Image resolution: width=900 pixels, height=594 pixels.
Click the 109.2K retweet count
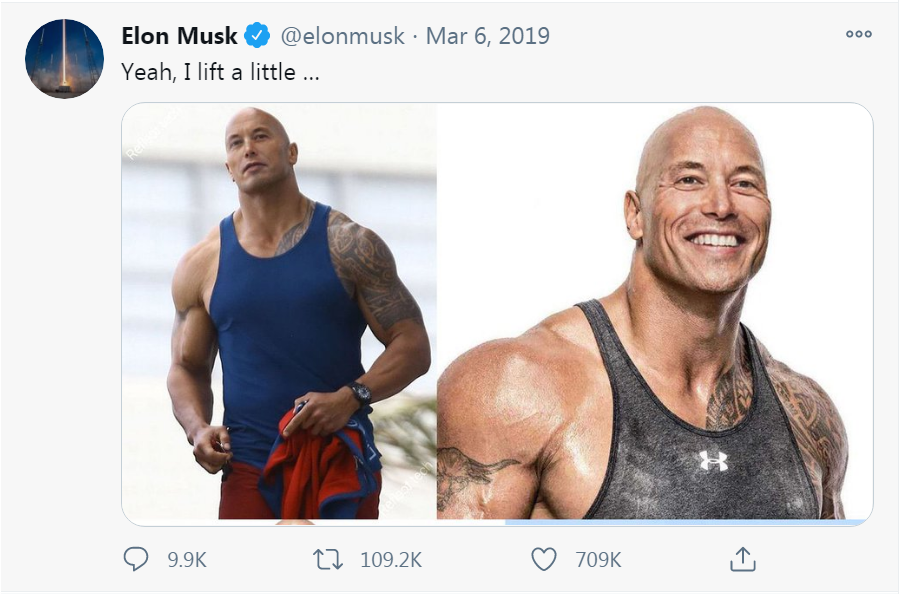click(391, 560)
